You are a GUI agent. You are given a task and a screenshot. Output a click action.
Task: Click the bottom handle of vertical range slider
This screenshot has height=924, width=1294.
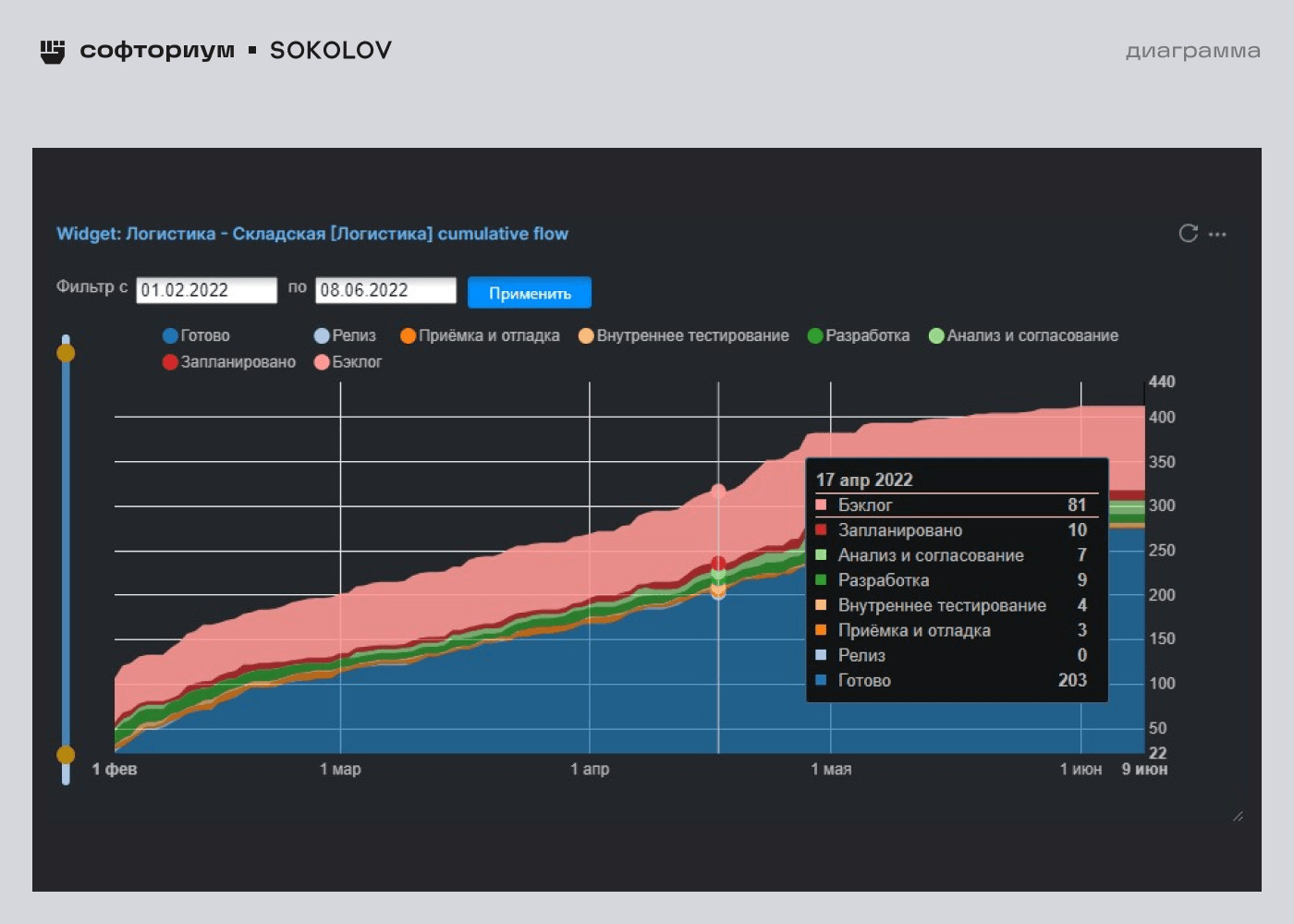(66, 755)
